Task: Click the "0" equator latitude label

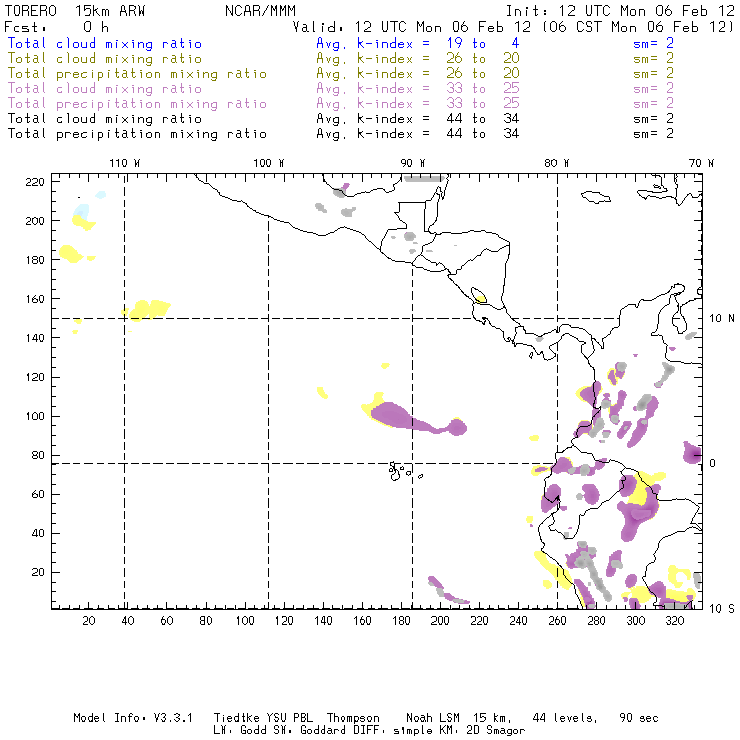Action: (713, 463)
